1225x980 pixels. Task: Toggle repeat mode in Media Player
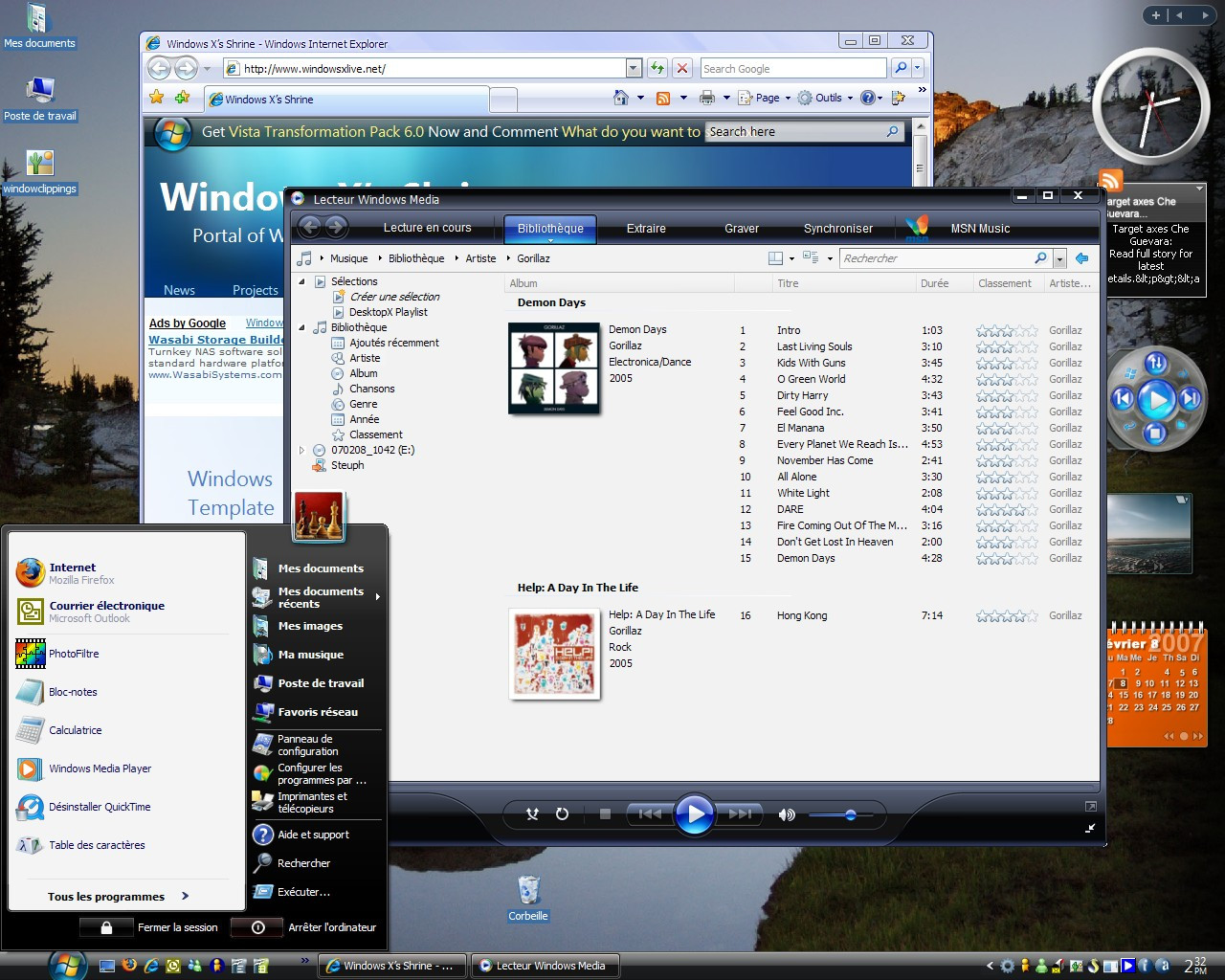tap(563, 814)
